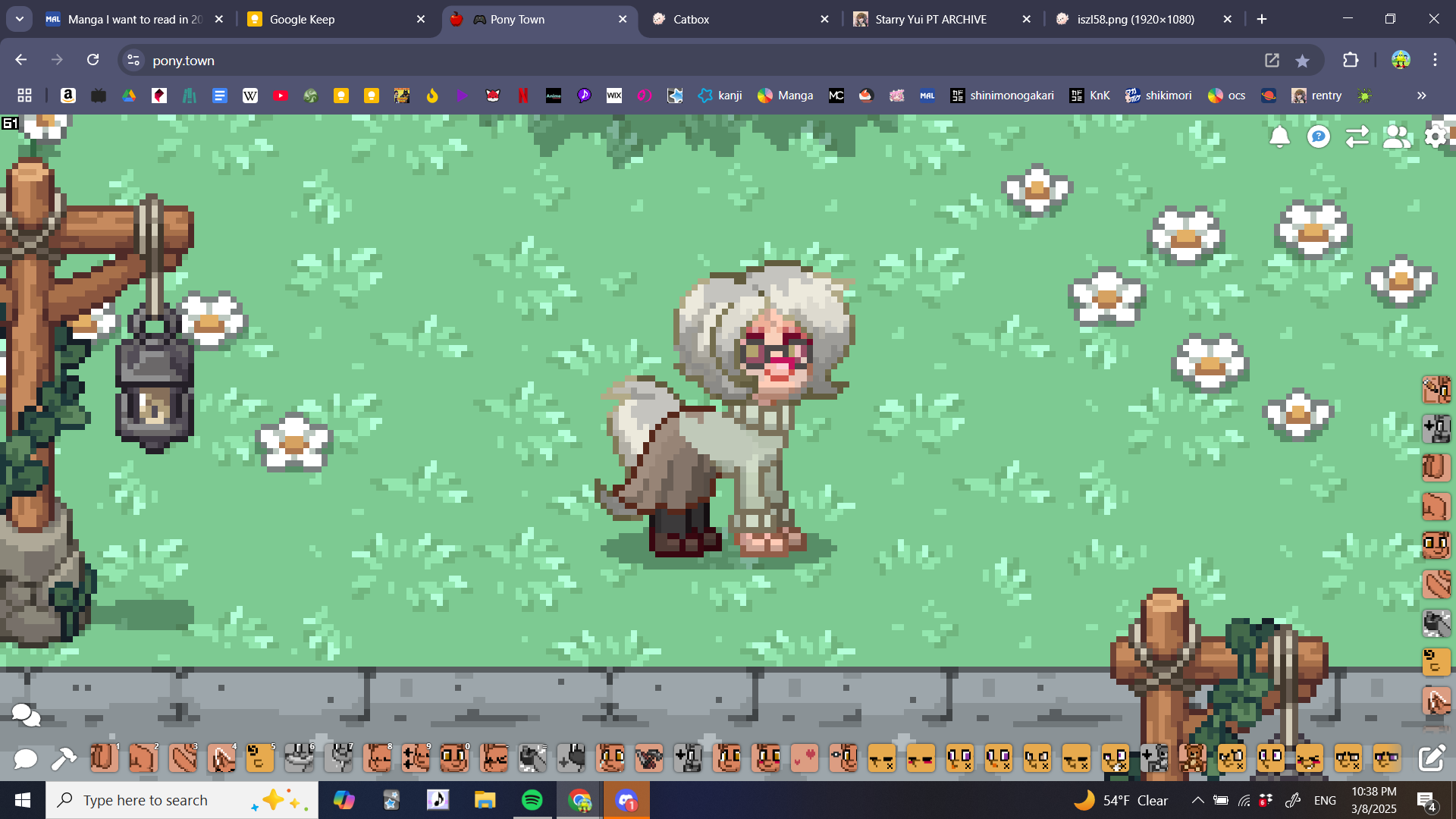Open the tab search dropdown arrow
1456x819 pixels.
pos(19,19)
